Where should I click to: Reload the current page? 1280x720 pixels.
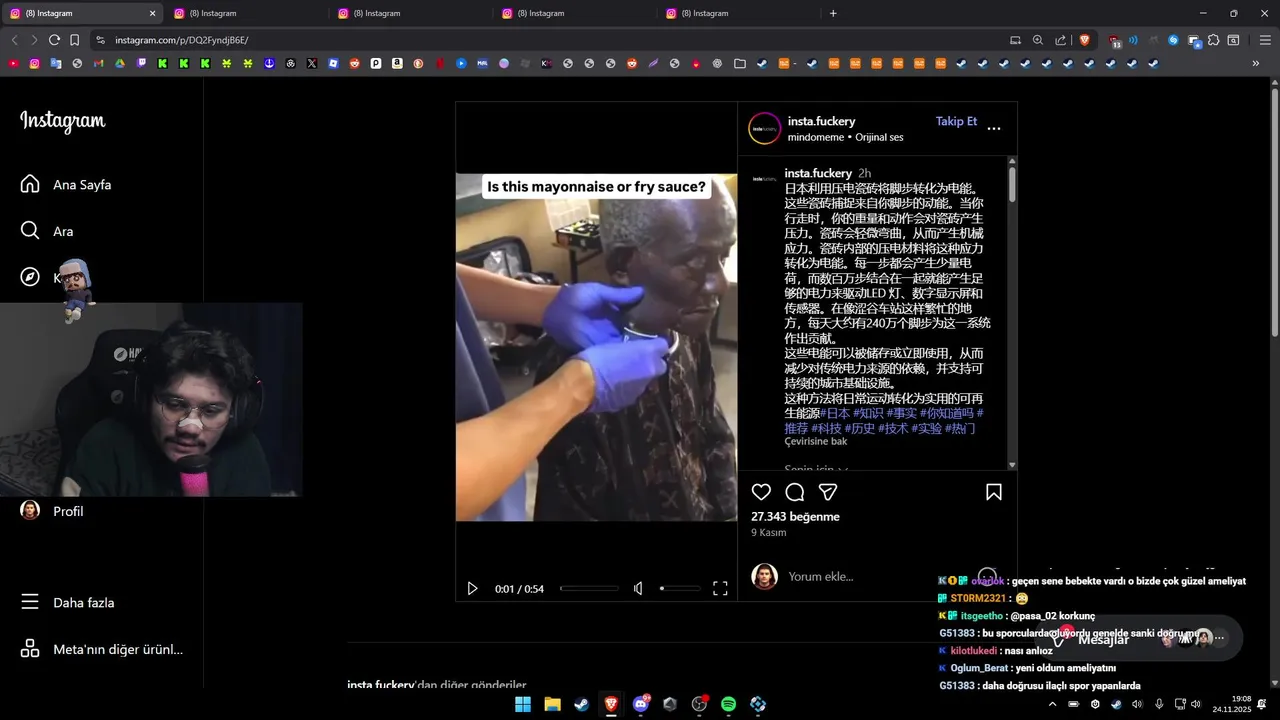pos(54,40)
